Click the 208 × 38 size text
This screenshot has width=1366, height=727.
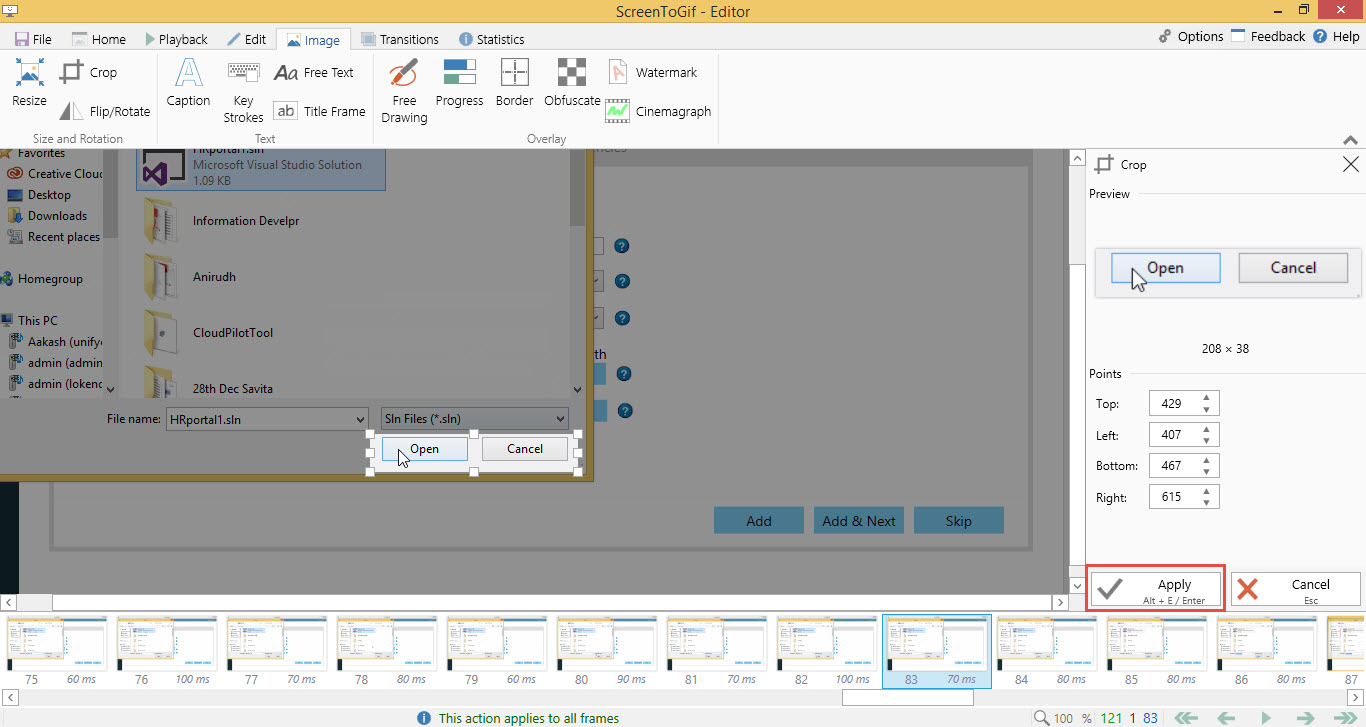pos(1225,349)
